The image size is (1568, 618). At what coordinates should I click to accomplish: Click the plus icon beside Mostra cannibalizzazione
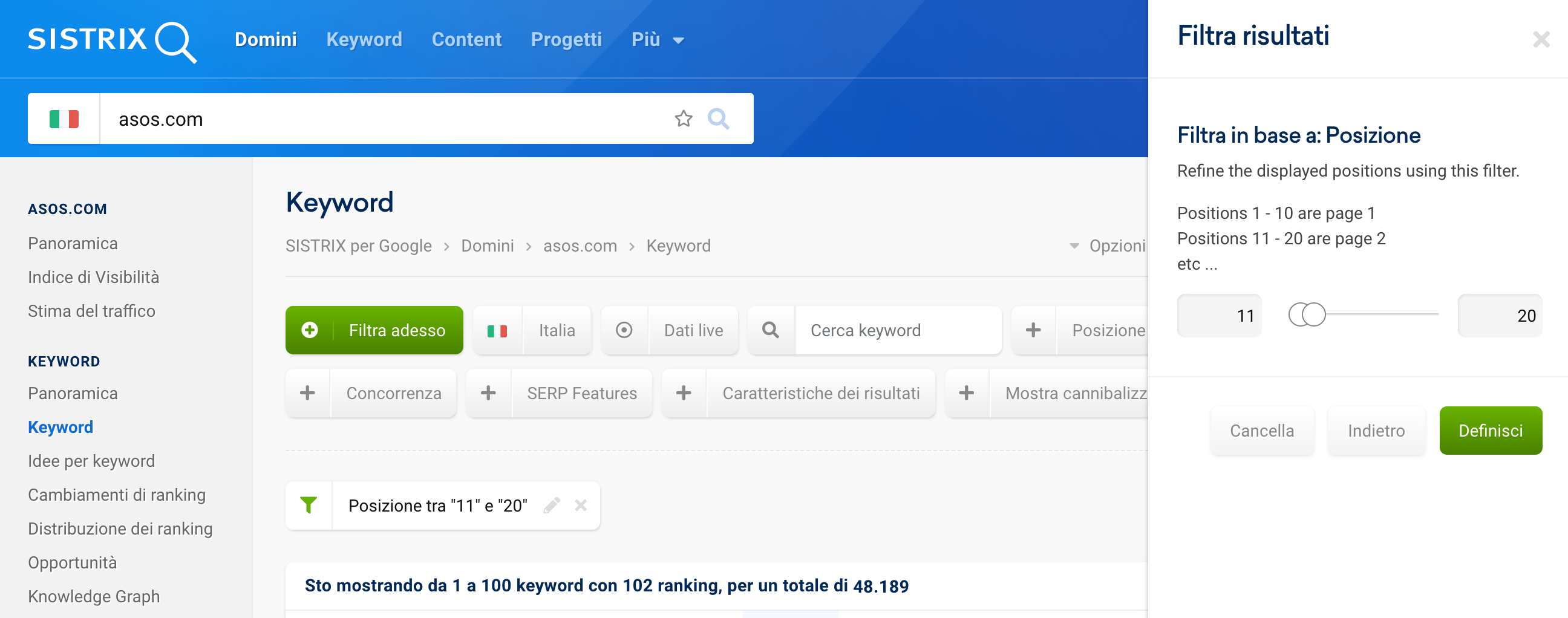coord(967,393)
